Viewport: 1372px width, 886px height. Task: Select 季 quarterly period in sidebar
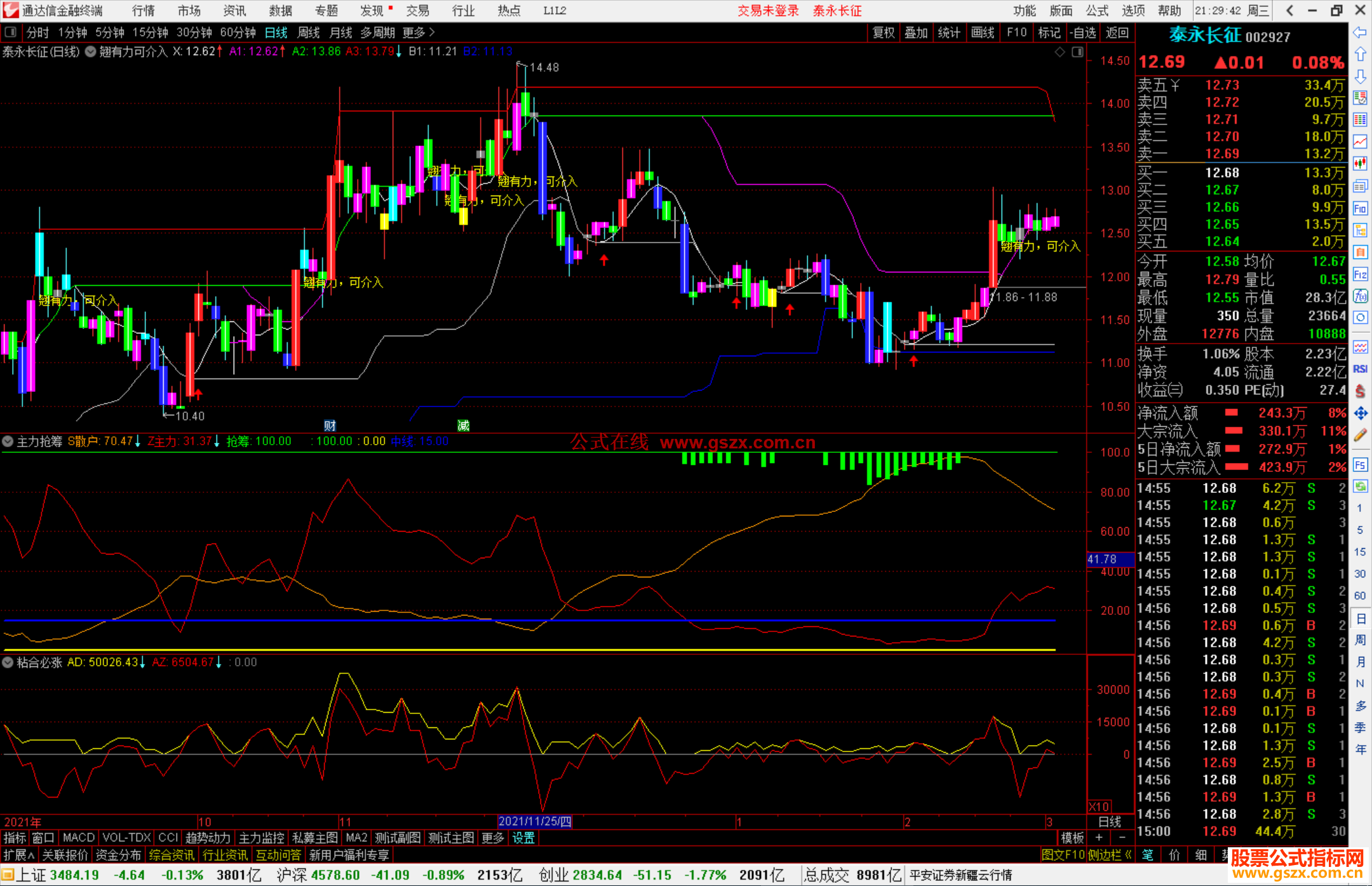[x=1360, y=728]
